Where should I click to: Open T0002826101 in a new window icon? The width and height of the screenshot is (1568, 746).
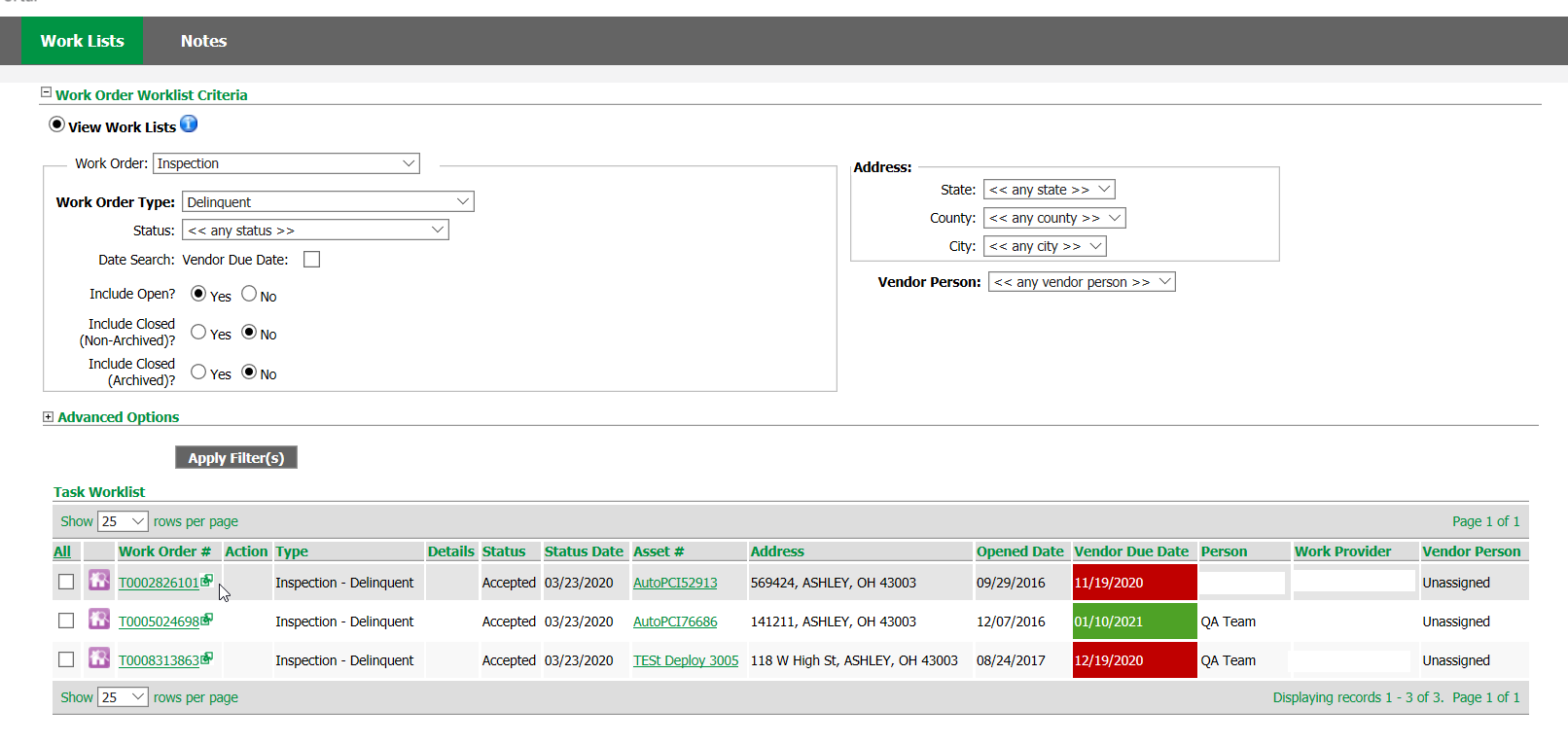pyautogui.click(x=207, y=580)
